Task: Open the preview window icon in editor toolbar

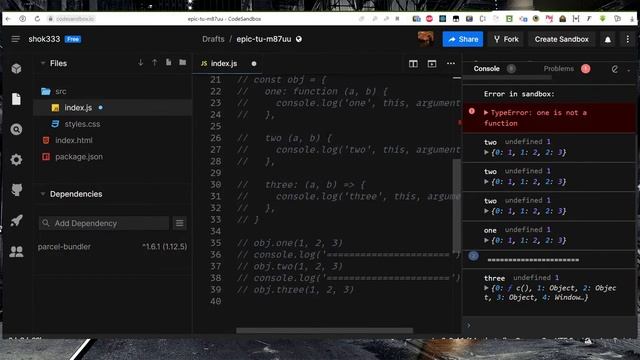Action: coord(432,64)
